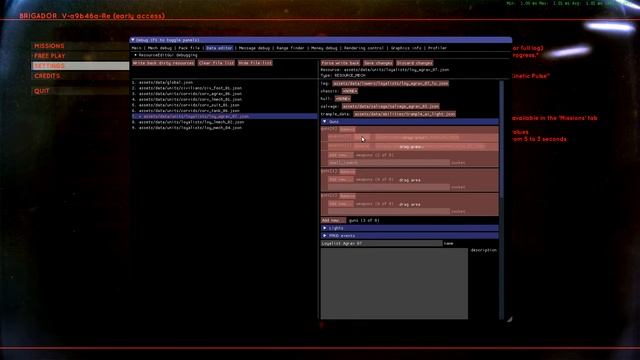Click inside the description text area
This screenshot has height=360, width=640.
[x=394, y=284]
